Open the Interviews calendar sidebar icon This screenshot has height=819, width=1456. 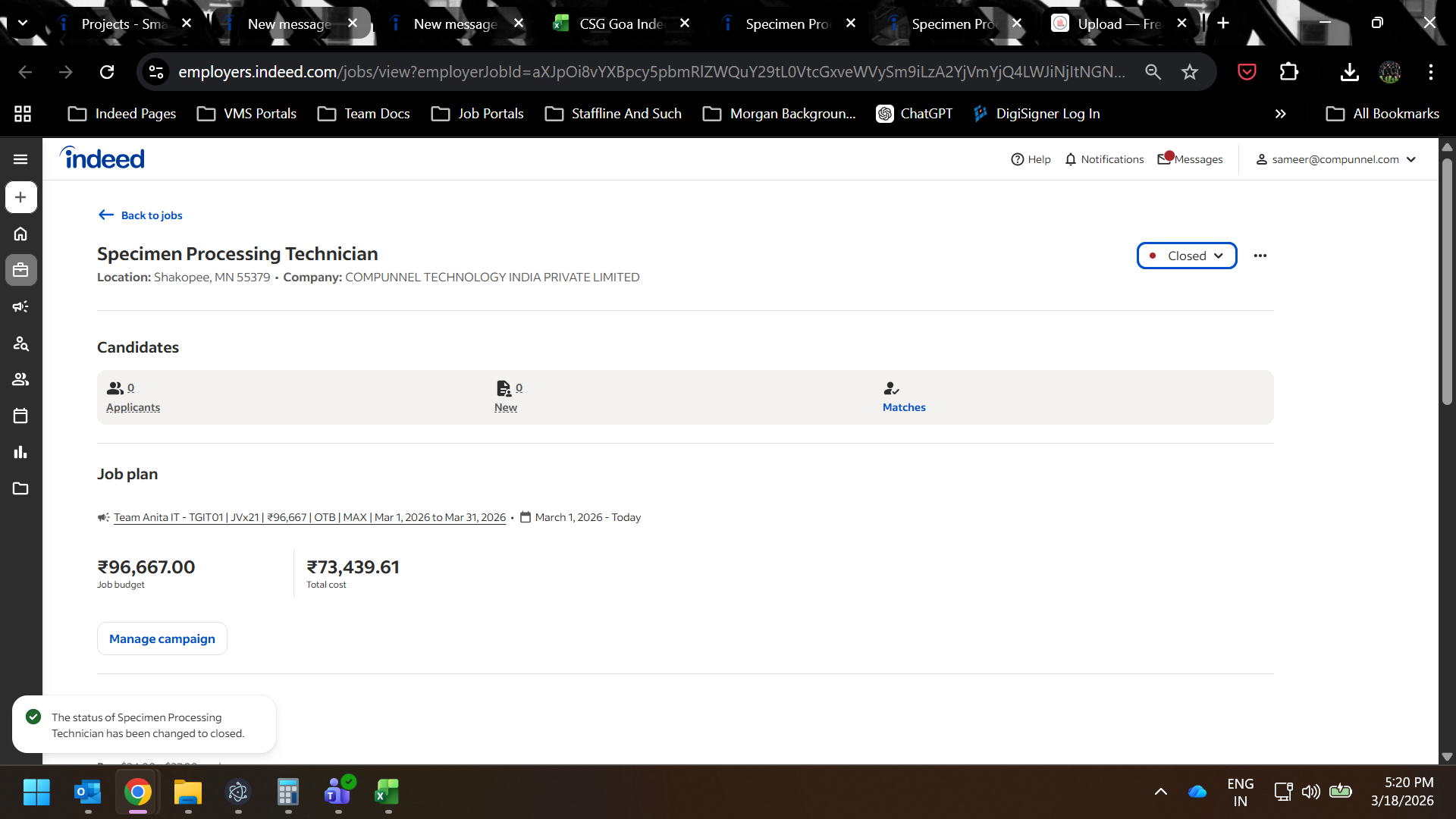pyautogui.click(x=20, y=416)
